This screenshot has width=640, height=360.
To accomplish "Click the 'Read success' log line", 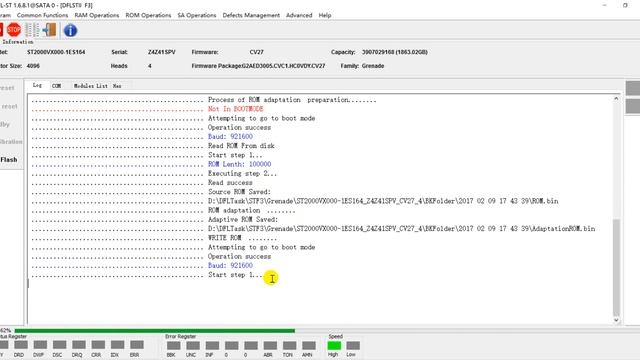I will [x=230, y=182].
